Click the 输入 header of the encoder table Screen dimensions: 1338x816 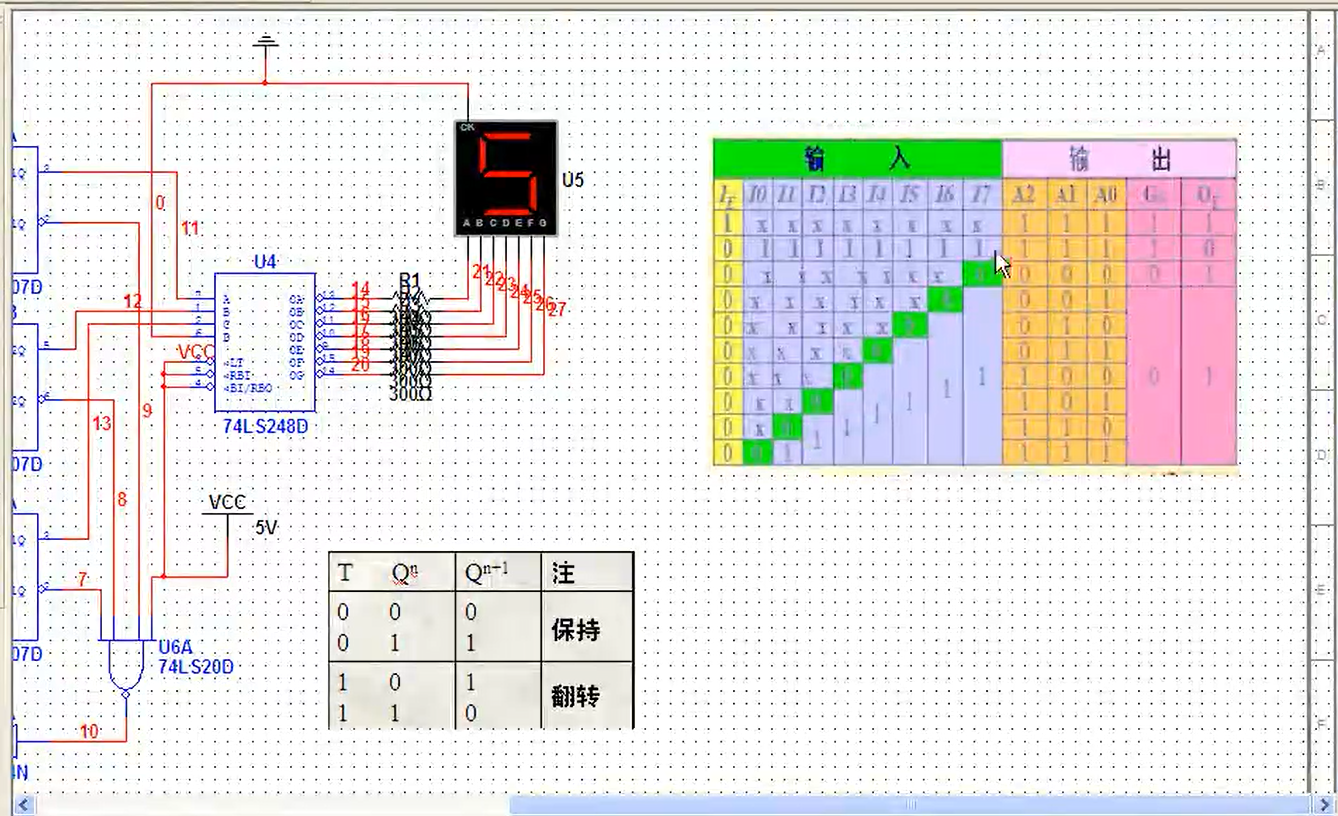(x=858, y=158)
